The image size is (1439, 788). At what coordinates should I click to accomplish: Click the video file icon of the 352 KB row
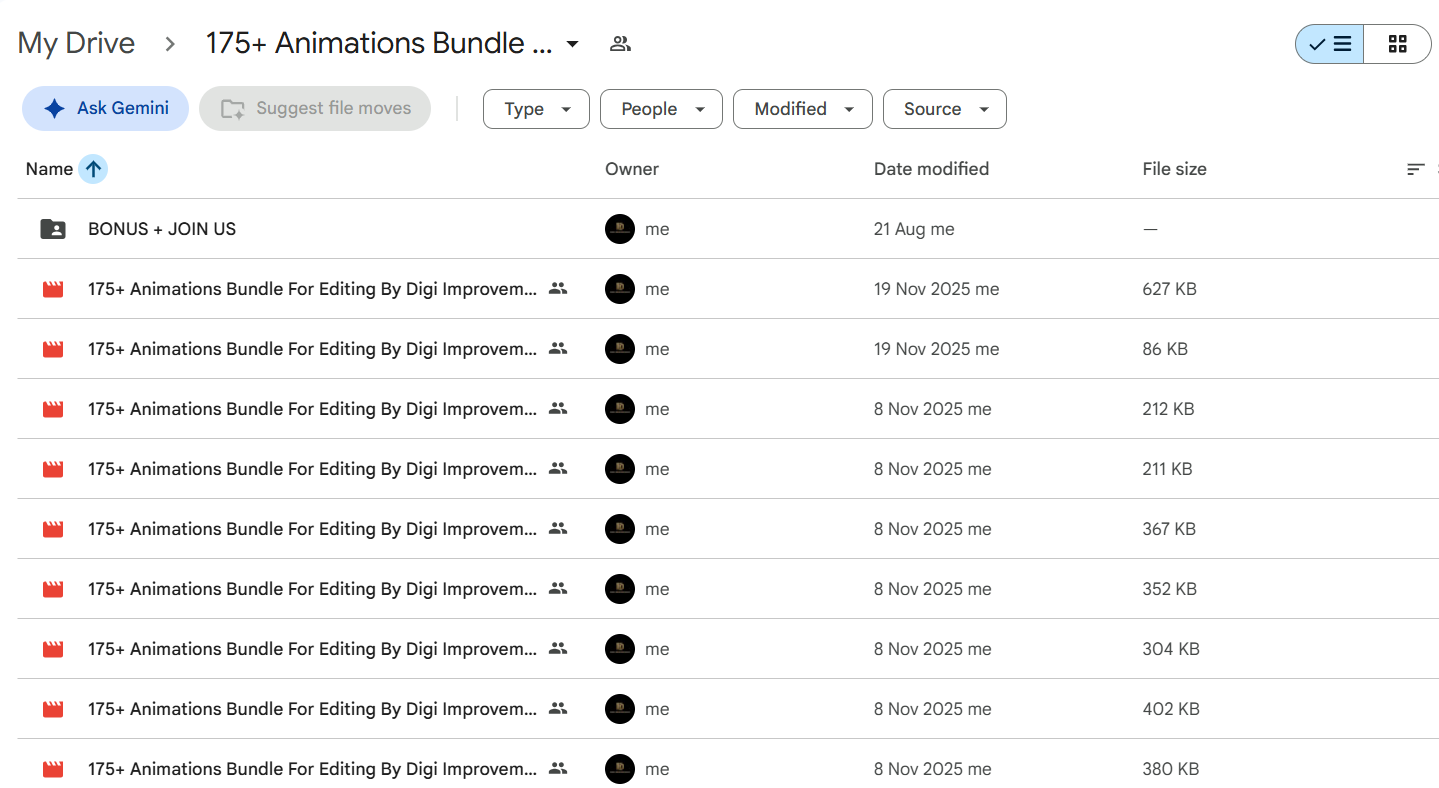coord(53,589)
